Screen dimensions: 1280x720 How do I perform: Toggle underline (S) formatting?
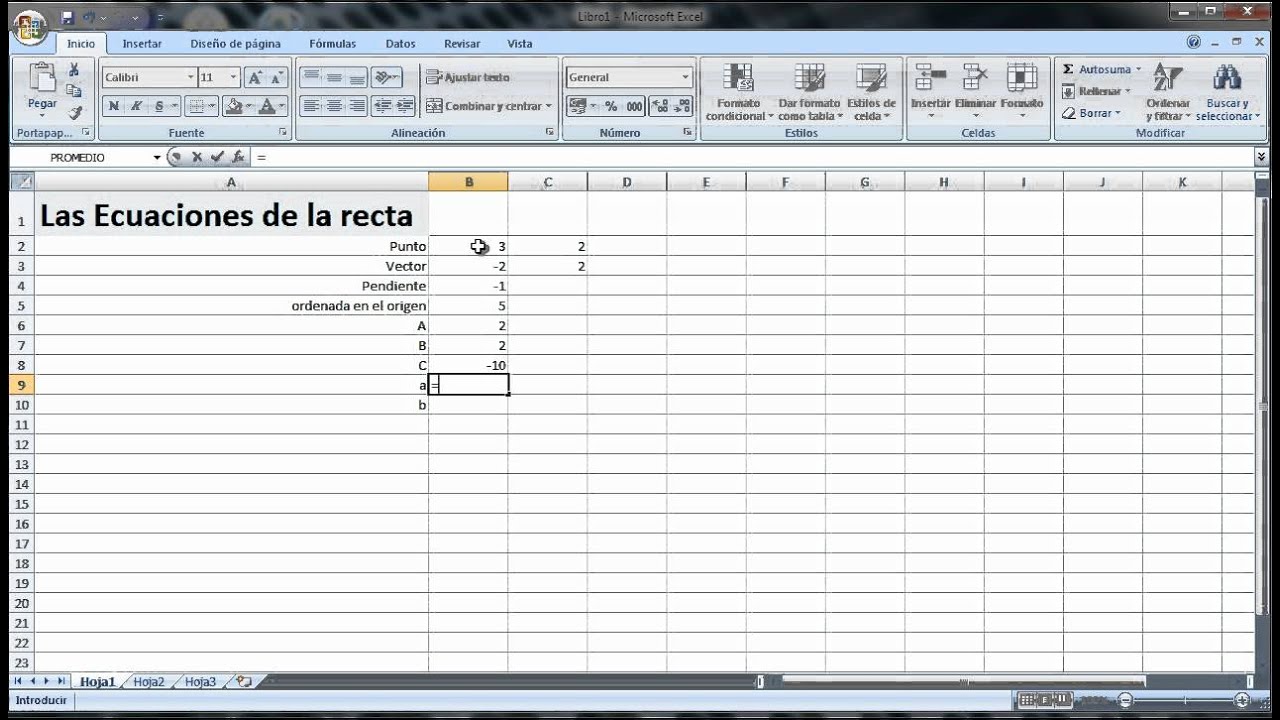point(159,106)
